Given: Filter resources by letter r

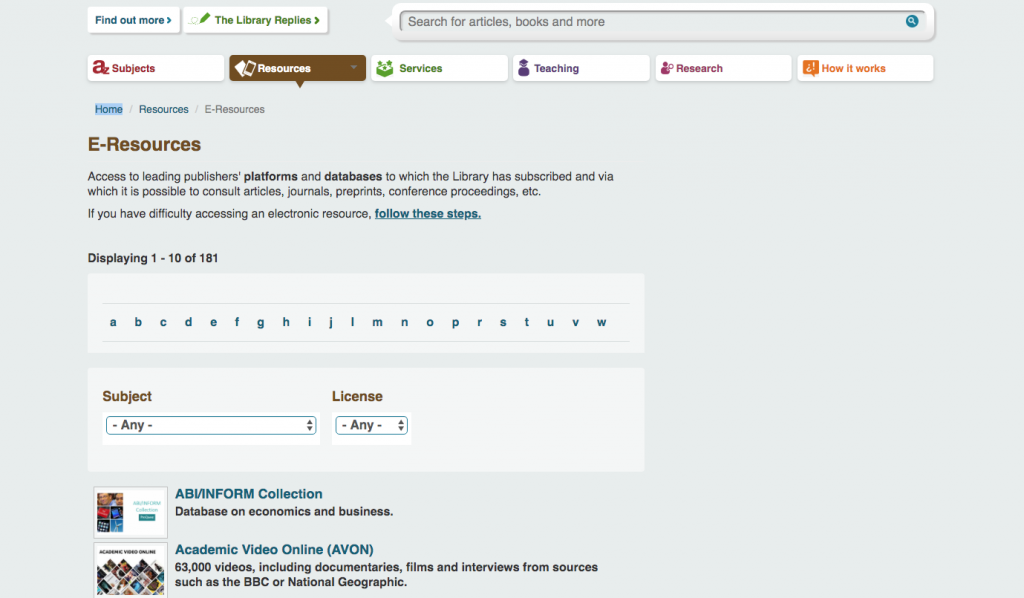Looking at the screenshot, I should [x=479, y=322].
